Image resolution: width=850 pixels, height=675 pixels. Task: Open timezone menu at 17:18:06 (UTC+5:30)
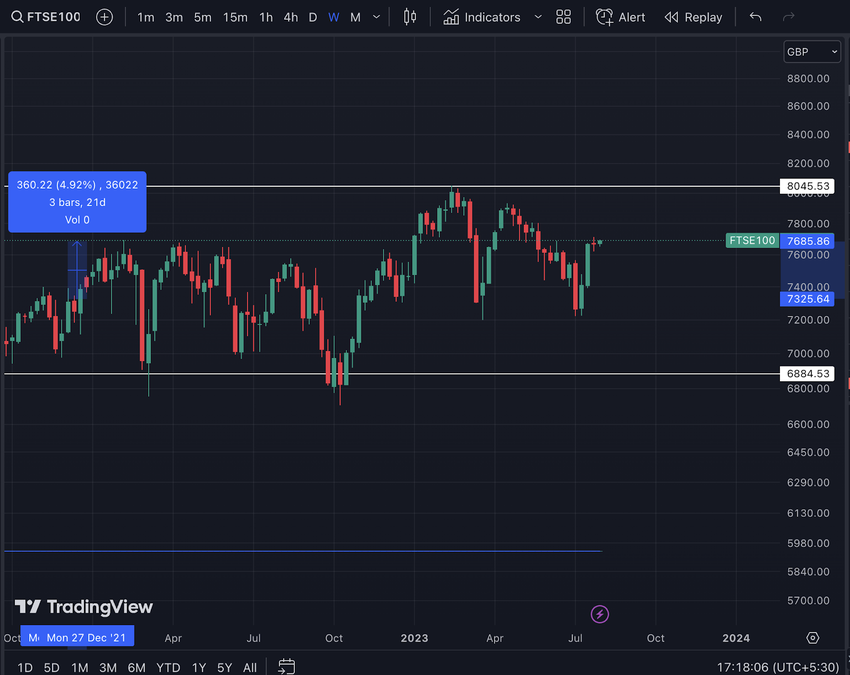[778, 667]
